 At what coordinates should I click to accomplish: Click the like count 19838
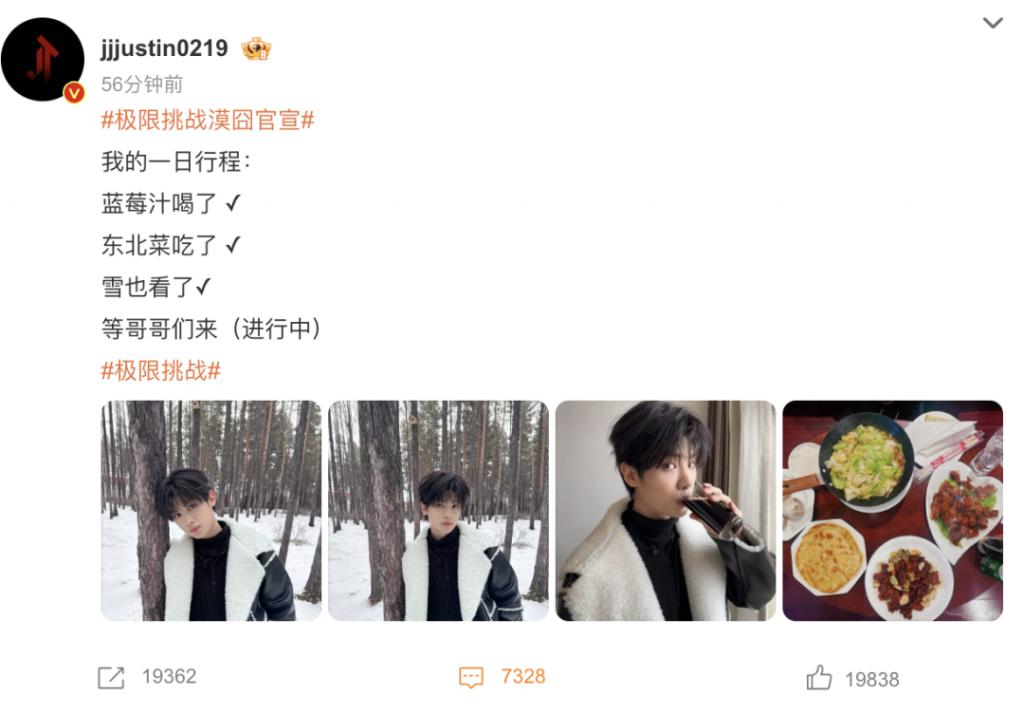[872, 679]
